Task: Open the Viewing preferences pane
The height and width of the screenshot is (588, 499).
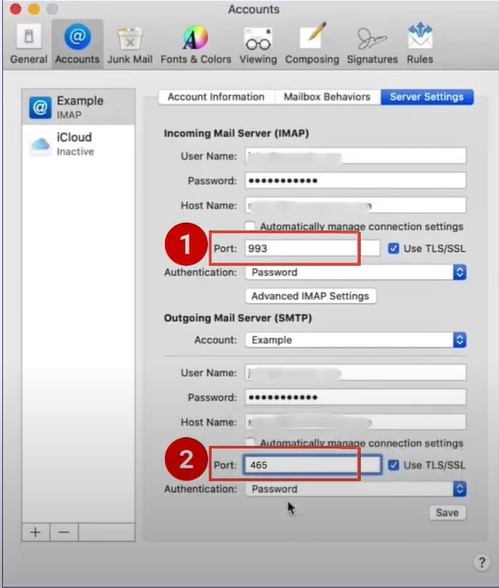Action: click(x=258, y=44)
